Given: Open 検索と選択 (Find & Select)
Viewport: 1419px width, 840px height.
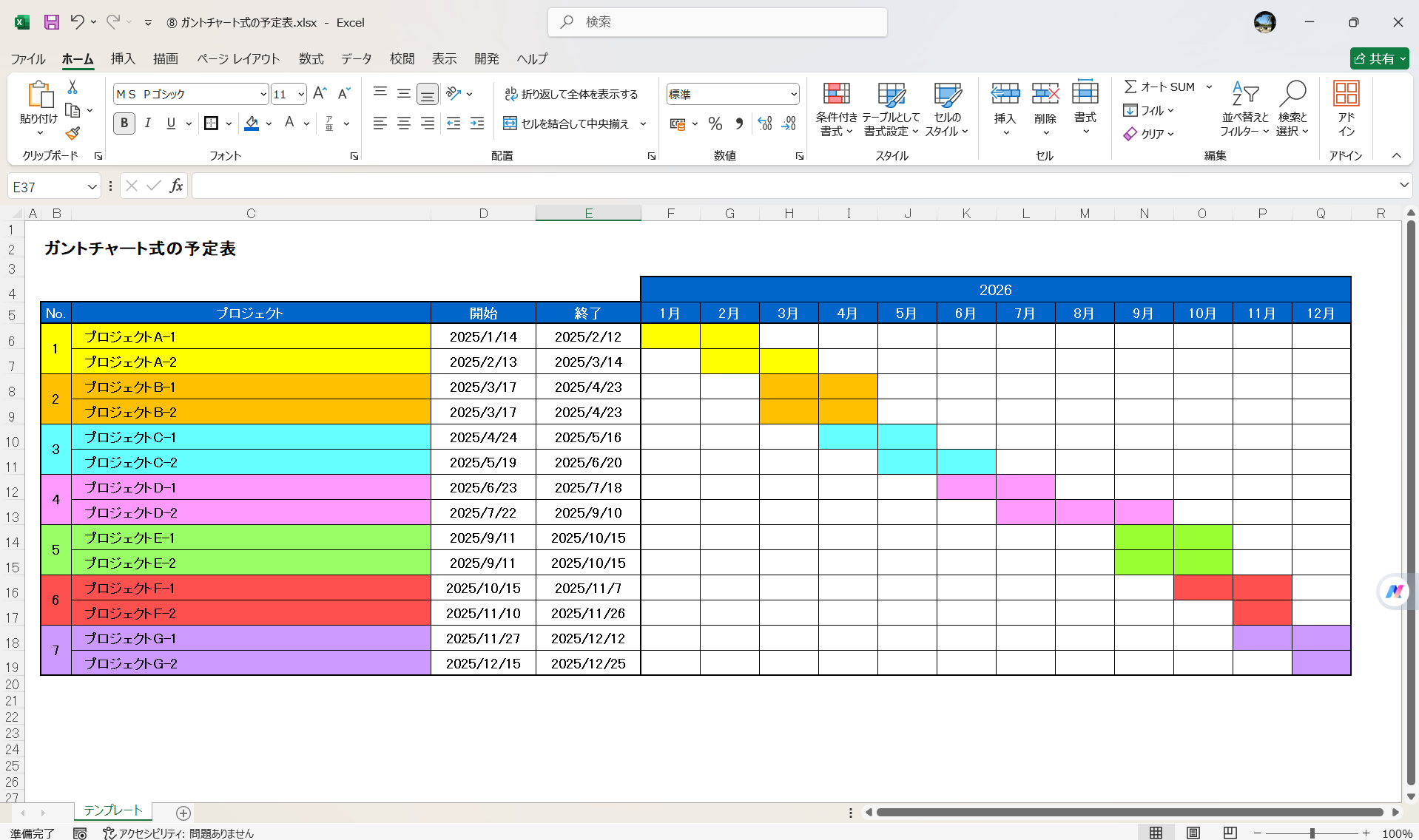Looking at the screenshot, I should click(x=1292, y=109).
